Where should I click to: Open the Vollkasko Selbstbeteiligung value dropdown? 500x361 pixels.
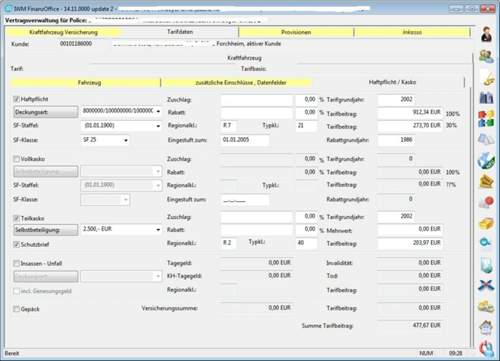point(158,171)
